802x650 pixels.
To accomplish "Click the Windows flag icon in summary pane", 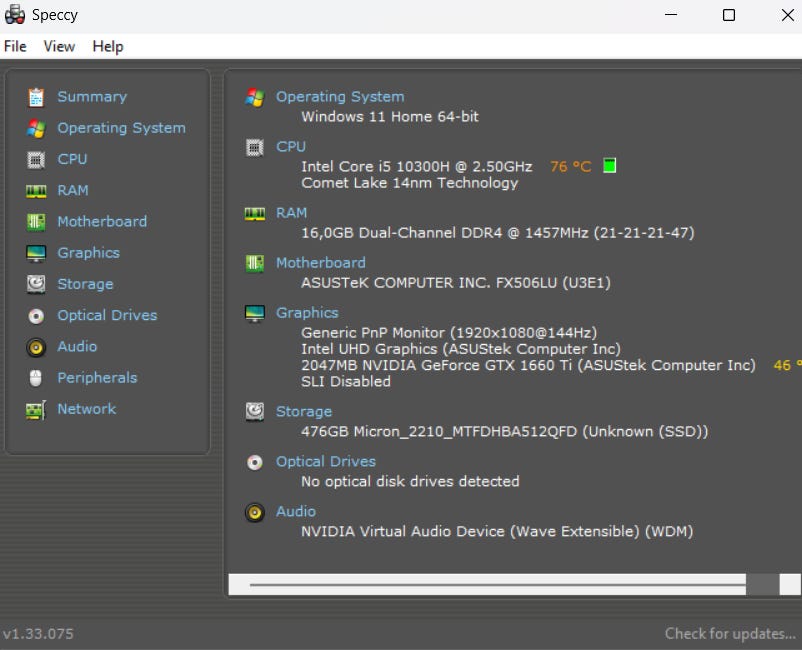I will coord(255,97).
